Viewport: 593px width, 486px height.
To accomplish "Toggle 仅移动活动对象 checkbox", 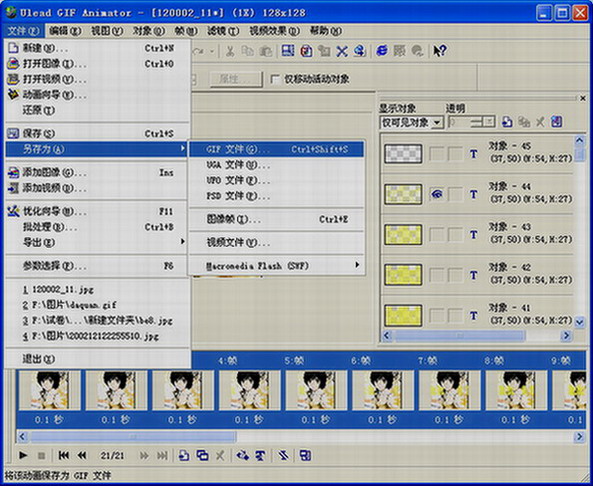I will pos(275,79).
